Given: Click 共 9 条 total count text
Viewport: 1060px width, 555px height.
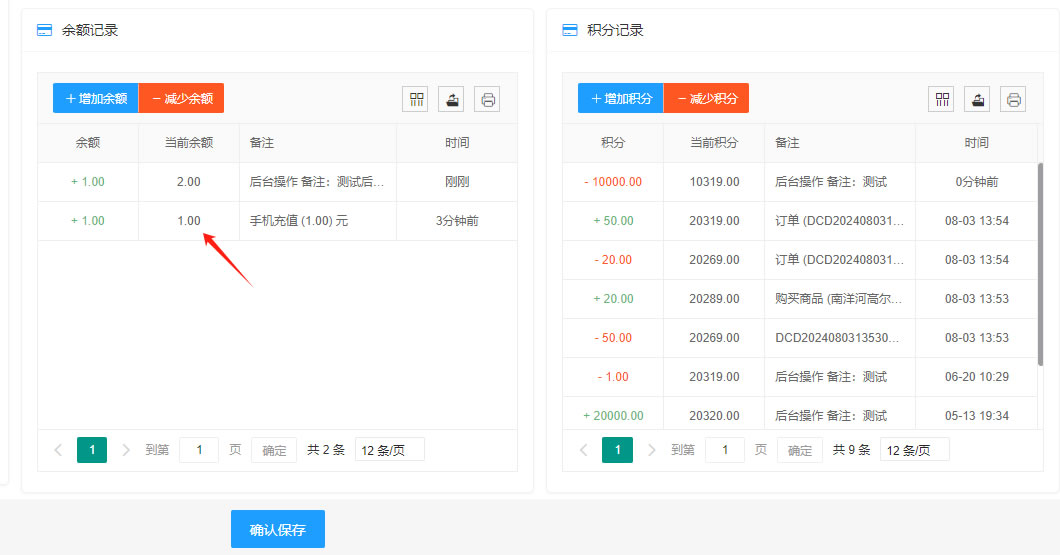Looking at the screenshot, I should [x=851, y=450].
